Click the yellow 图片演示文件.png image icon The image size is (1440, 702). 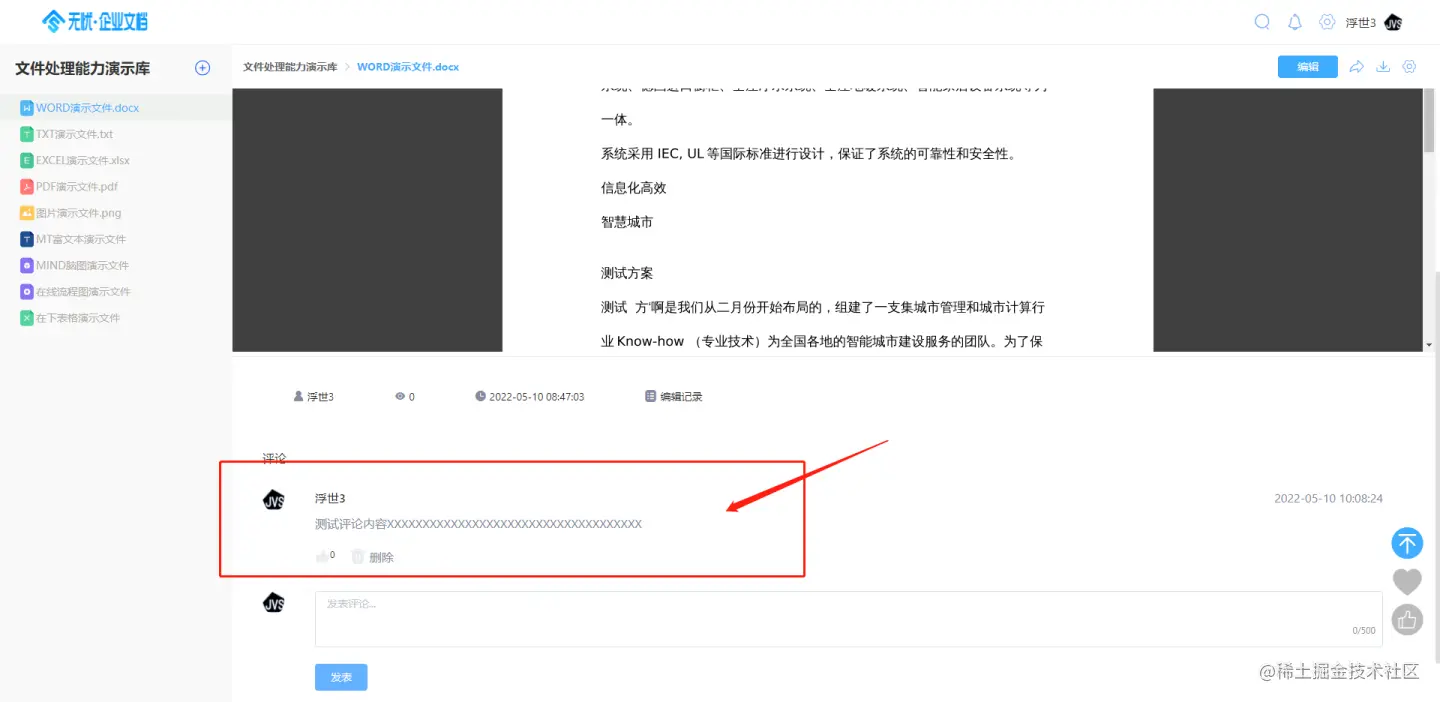pos(27,213)
